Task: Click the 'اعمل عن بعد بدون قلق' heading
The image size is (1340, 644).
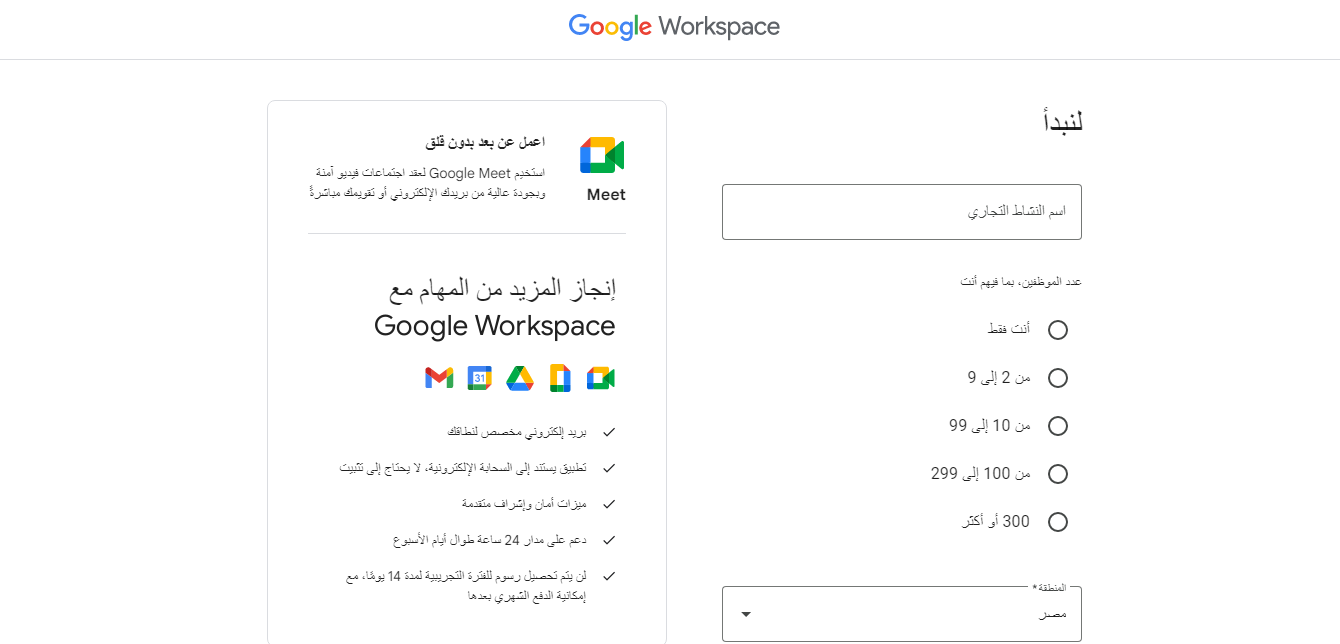Action: pyautogui.click(x=485, y=142)
